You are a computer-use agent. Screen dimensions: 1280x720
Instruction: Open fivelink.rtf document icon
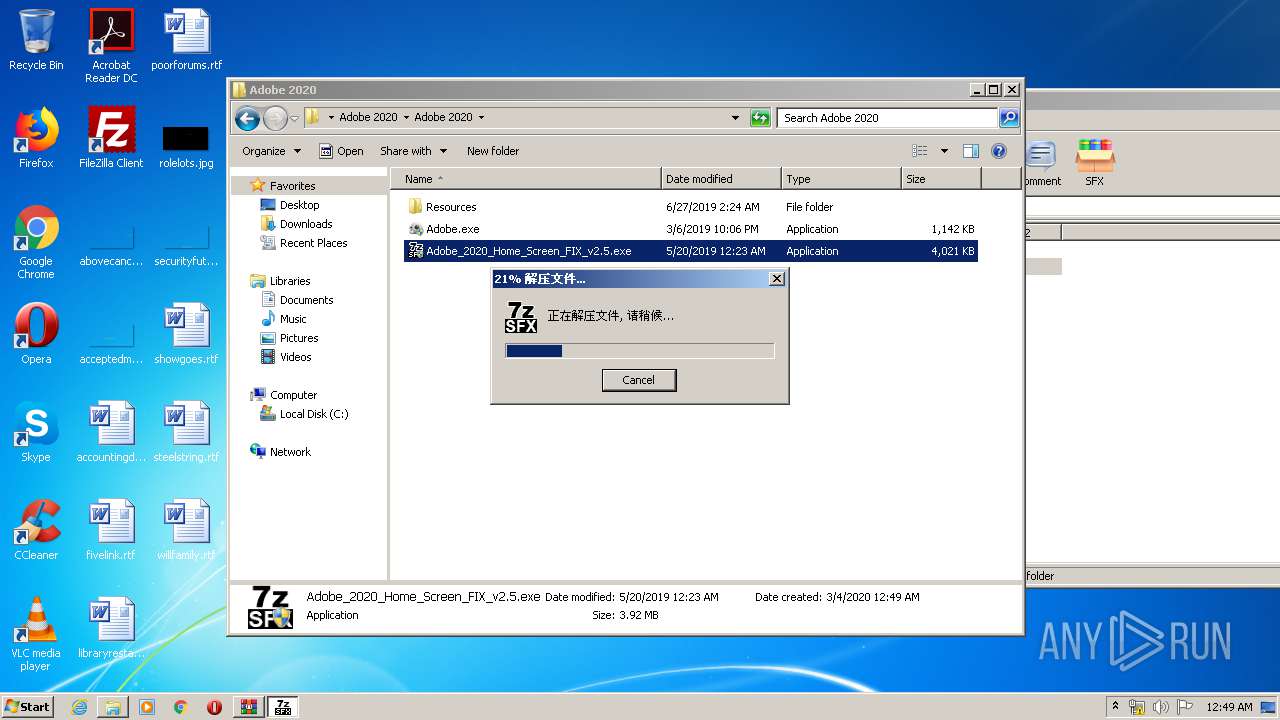(111, 530)
